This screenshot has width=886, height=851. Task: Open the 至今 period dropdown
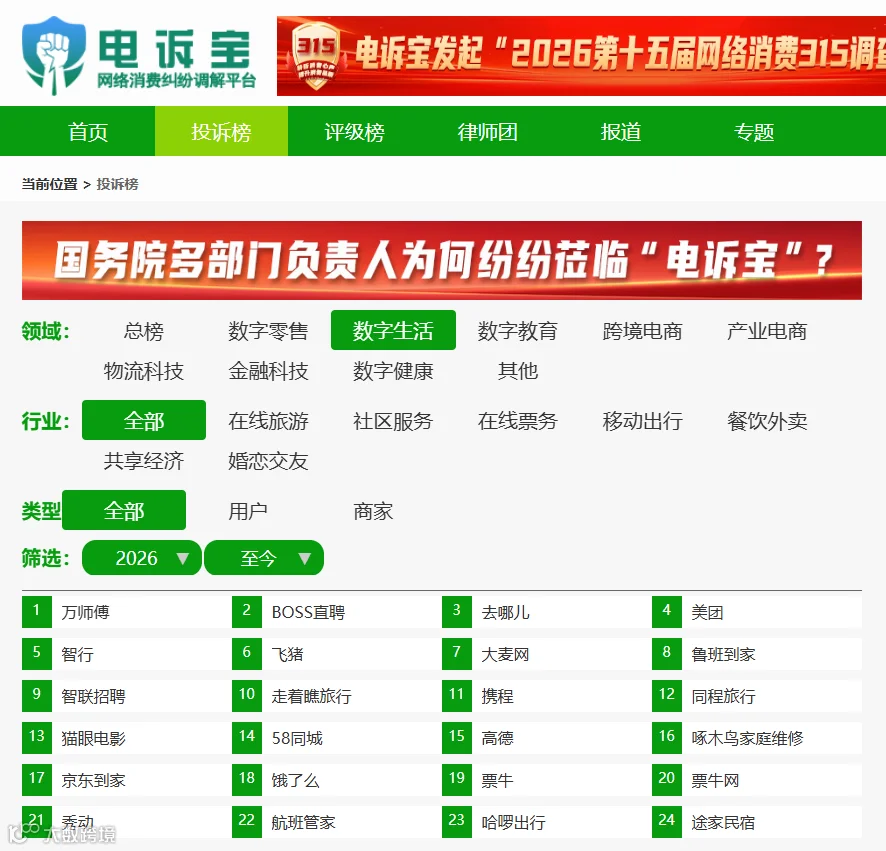click(x=264, y=558)
